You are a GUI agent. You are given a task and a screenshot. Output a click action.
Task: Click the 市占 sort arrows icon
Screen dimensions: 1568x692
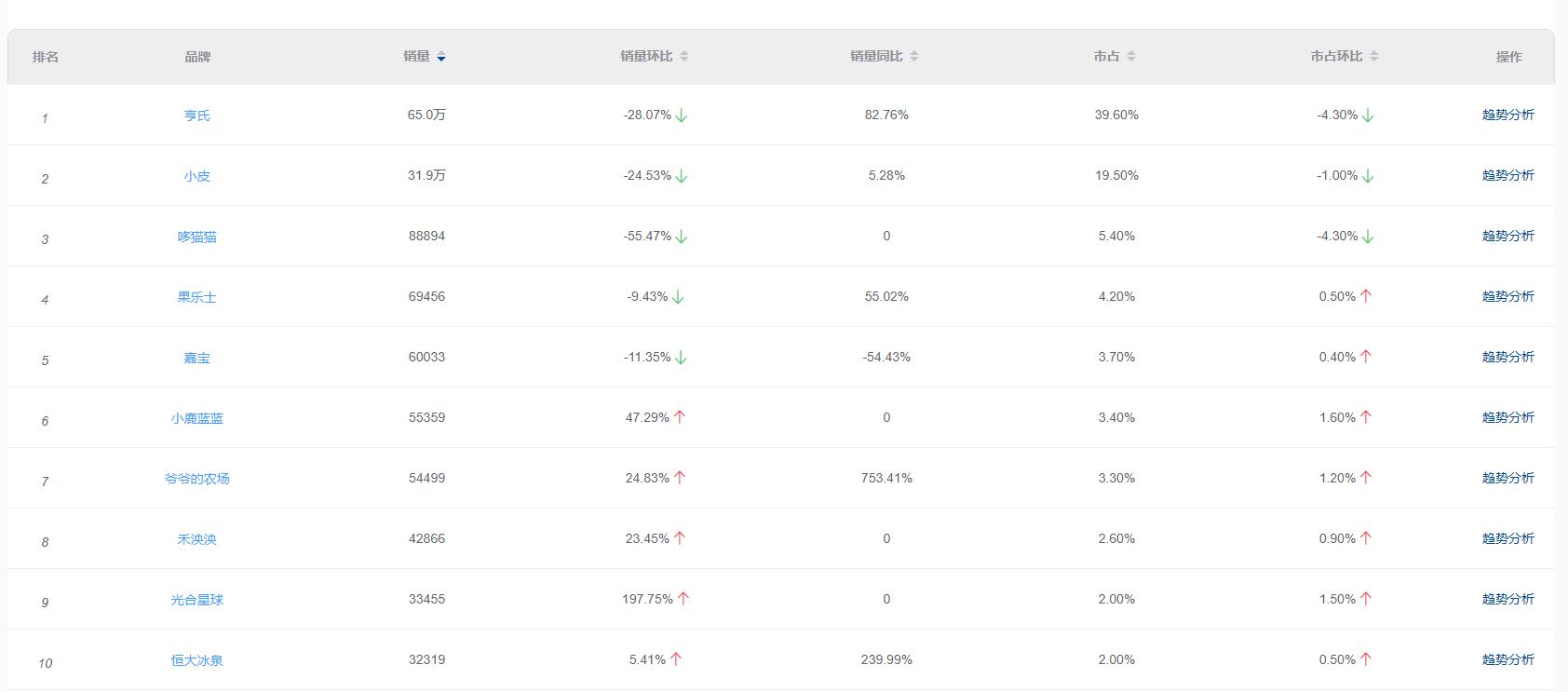tap(1131, 57)
